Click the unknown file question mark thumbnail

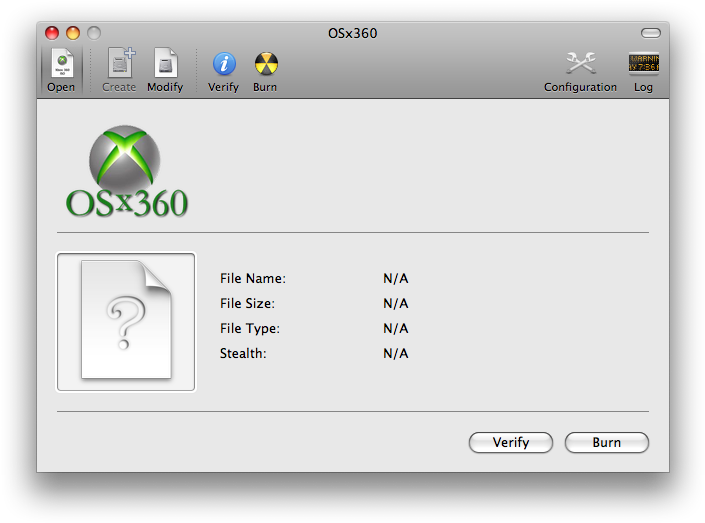point(126,321)
